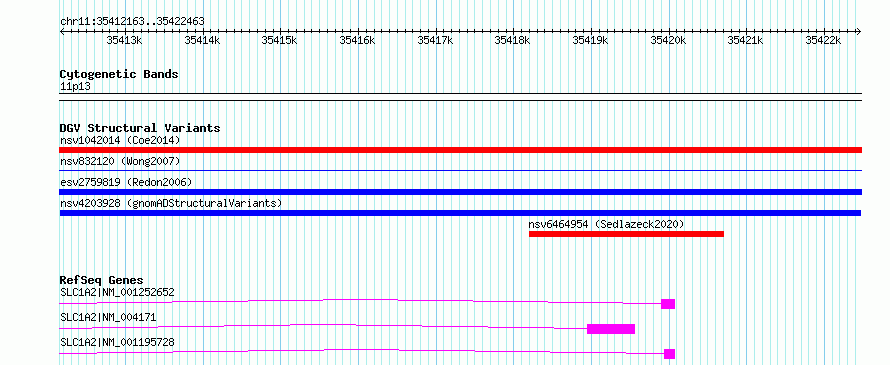890x365 pixels.
Task: Click the right arrowhead of the ruler
Action: click(x=859, y=32)
